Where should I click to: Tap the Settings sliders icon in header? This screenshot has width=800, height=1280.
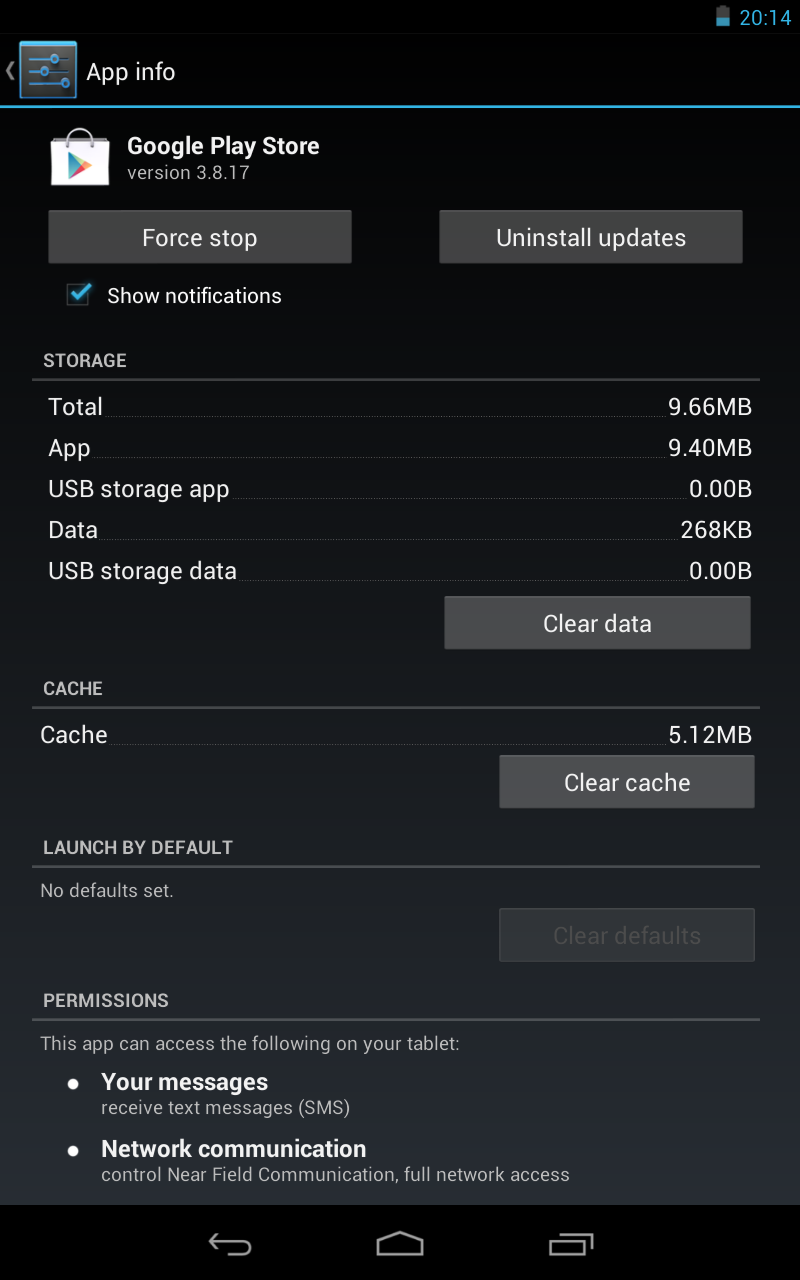48,70
